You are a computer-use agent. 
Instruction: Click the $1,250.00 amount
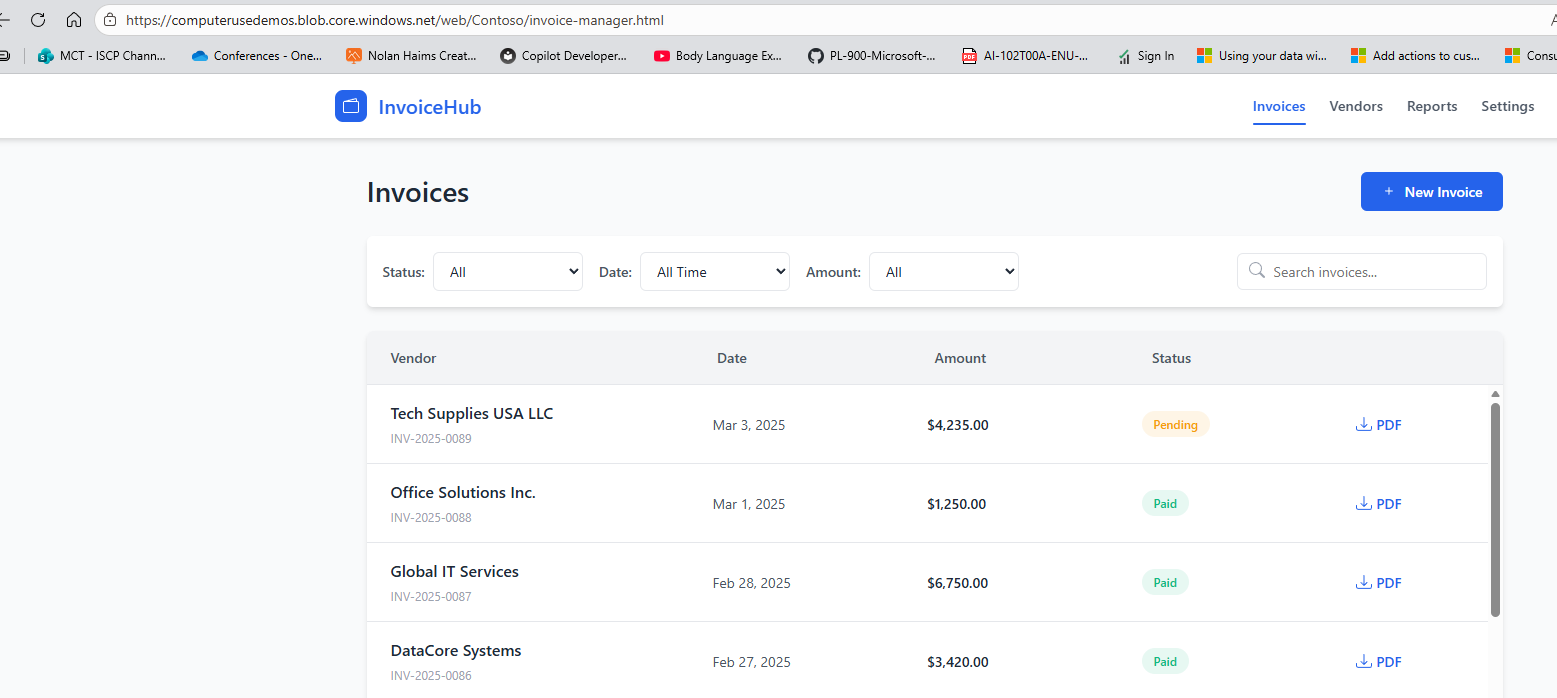(957, 504)
